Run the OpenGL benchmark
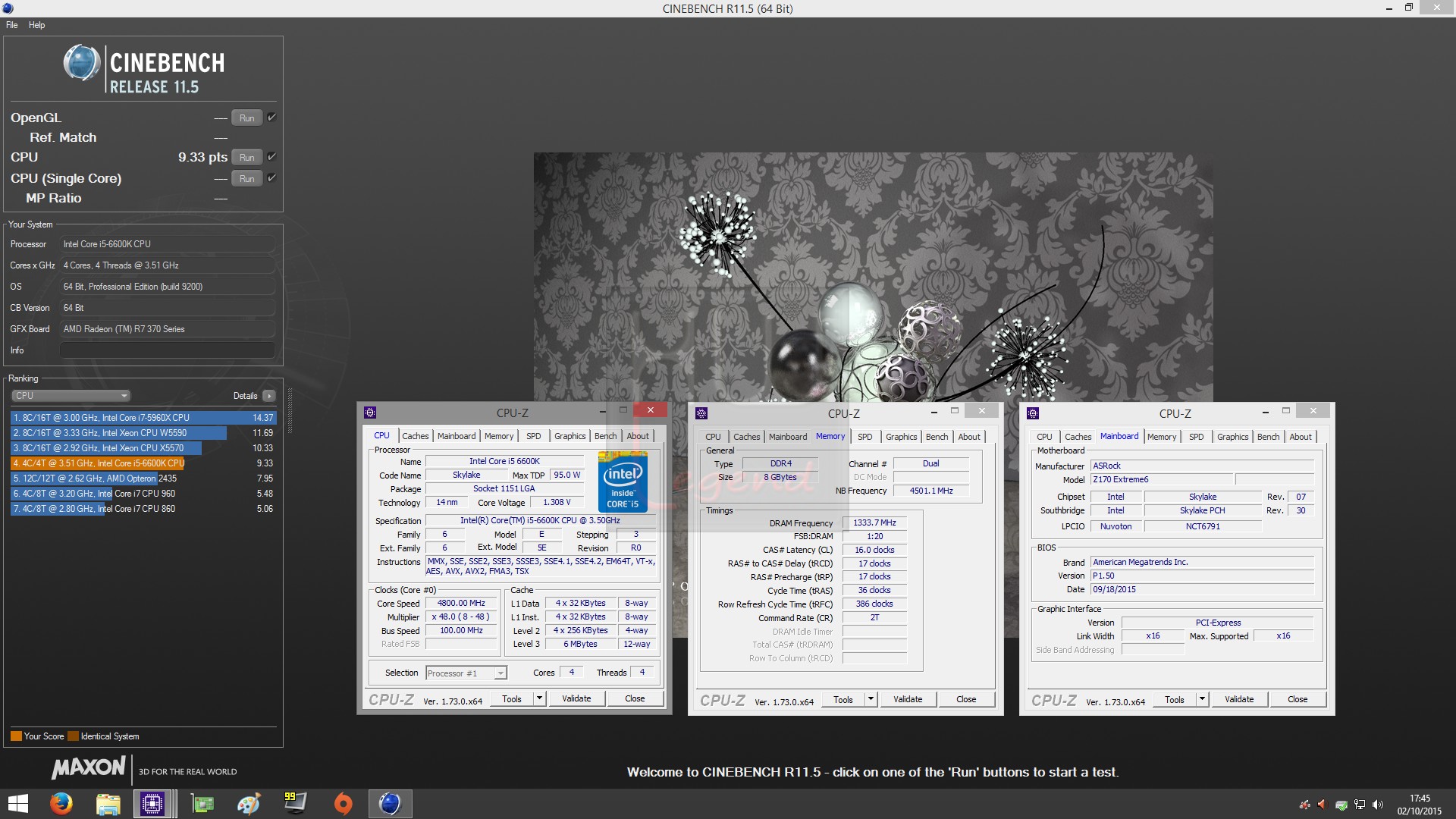1456x819 pixels. pyautogui.click(x=247, y=118)
